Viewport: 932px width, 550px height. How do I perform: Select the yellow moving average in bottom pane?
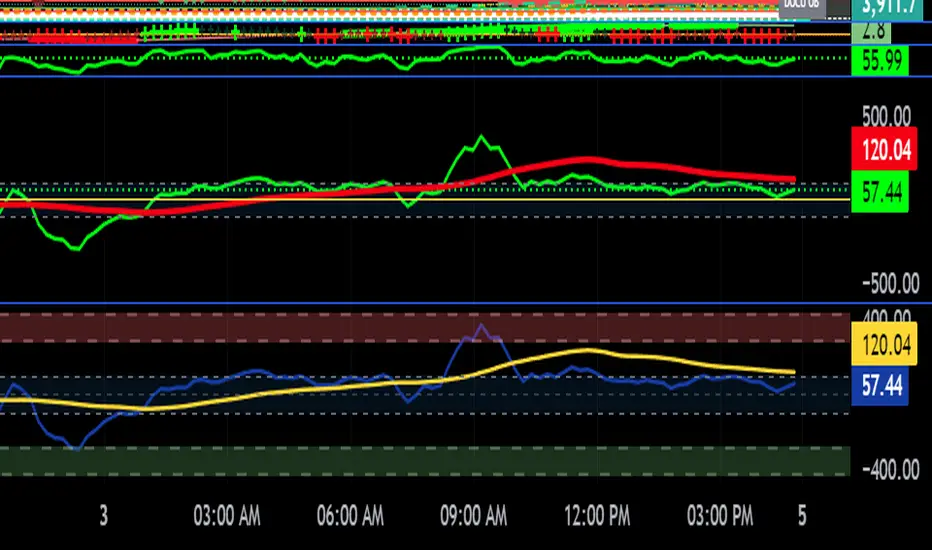pos(590,350)
